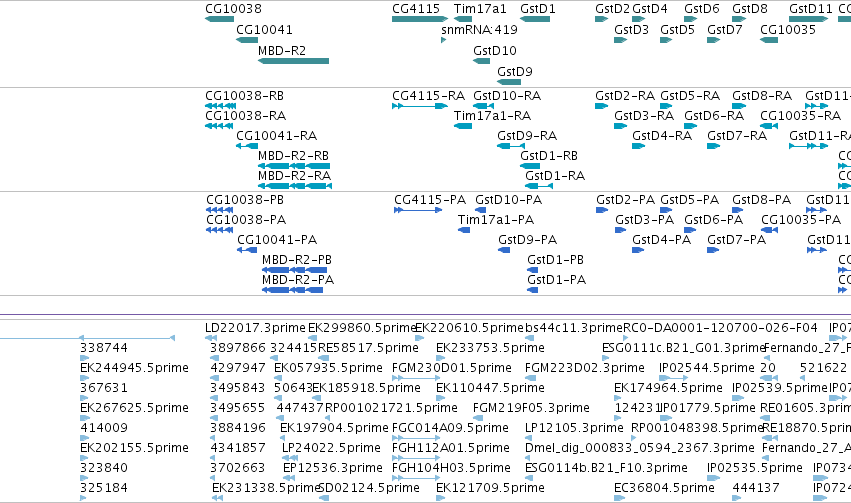Image resolution: width=851 pixels, height=503 pixels.
Task: Click the MBD-R2 gene arrow glyph
Action: [x=294, y=61]
